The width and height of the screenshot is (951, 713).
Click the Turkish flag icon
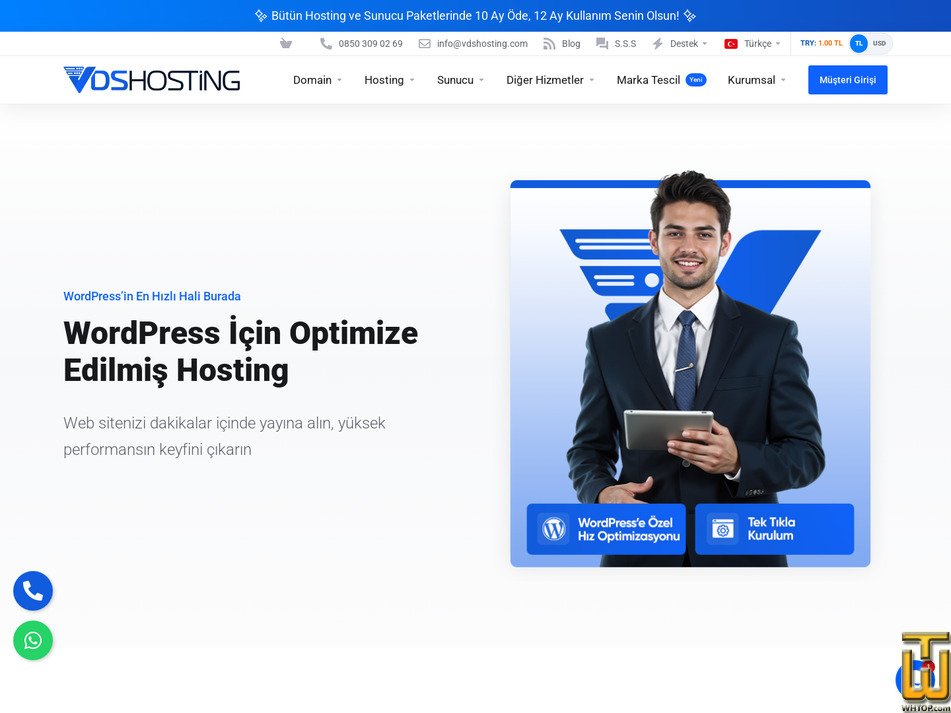click(731, 44)
